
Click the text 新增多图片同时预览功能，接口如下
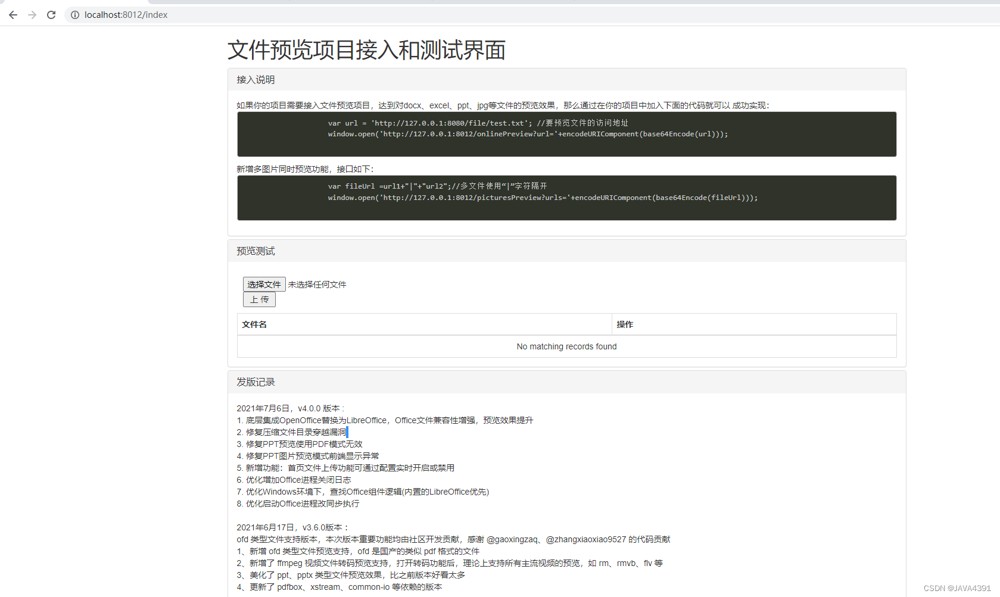click(x=305, y=169)
